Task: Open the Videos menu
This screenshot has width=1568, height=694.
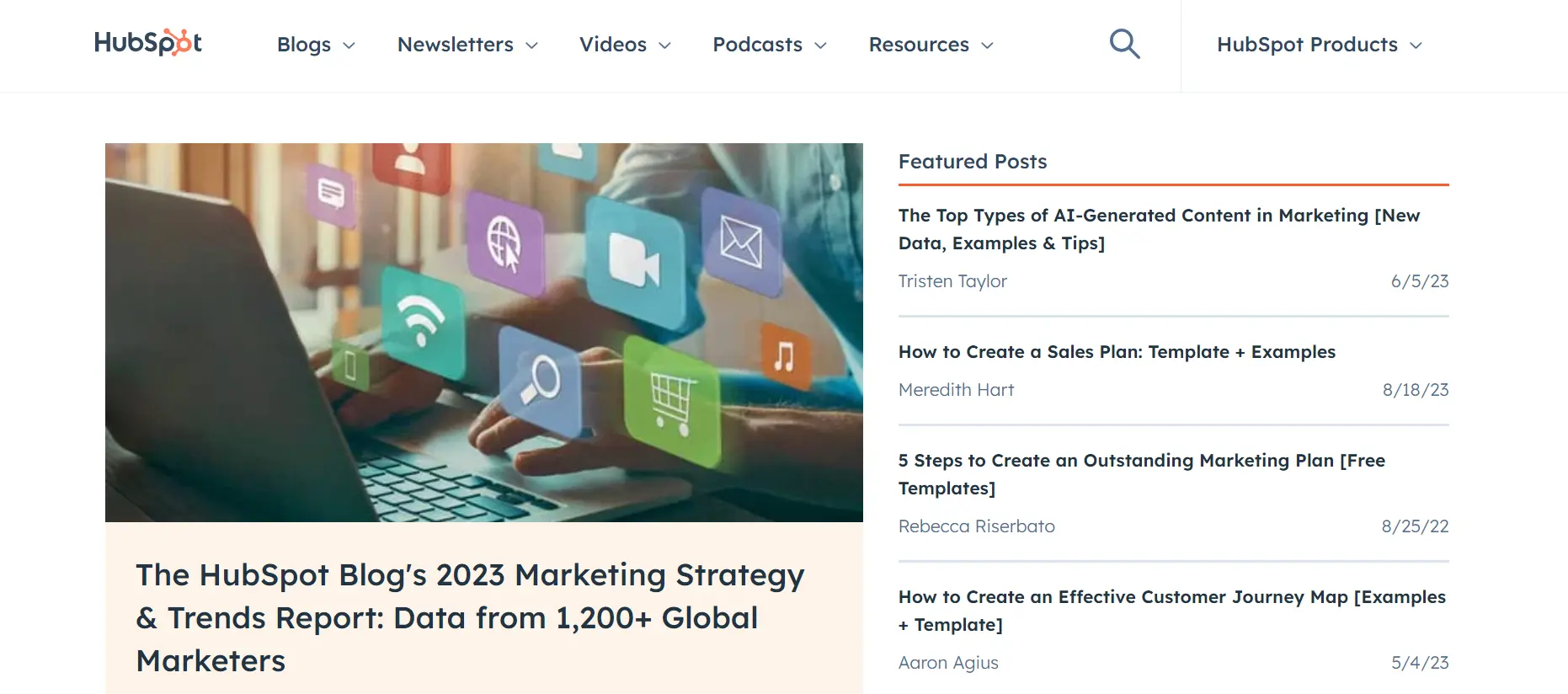Action: [x=625, y=45]
